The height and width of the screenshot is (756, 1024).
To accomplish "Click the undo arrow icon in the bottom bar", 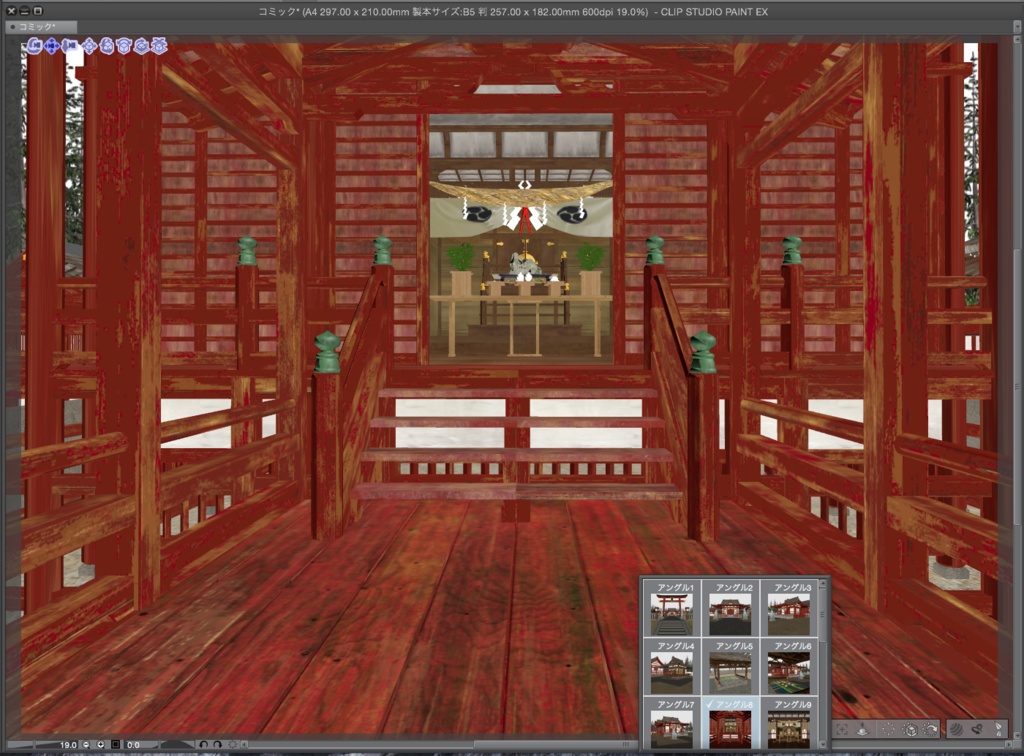I will pos(204,744).
